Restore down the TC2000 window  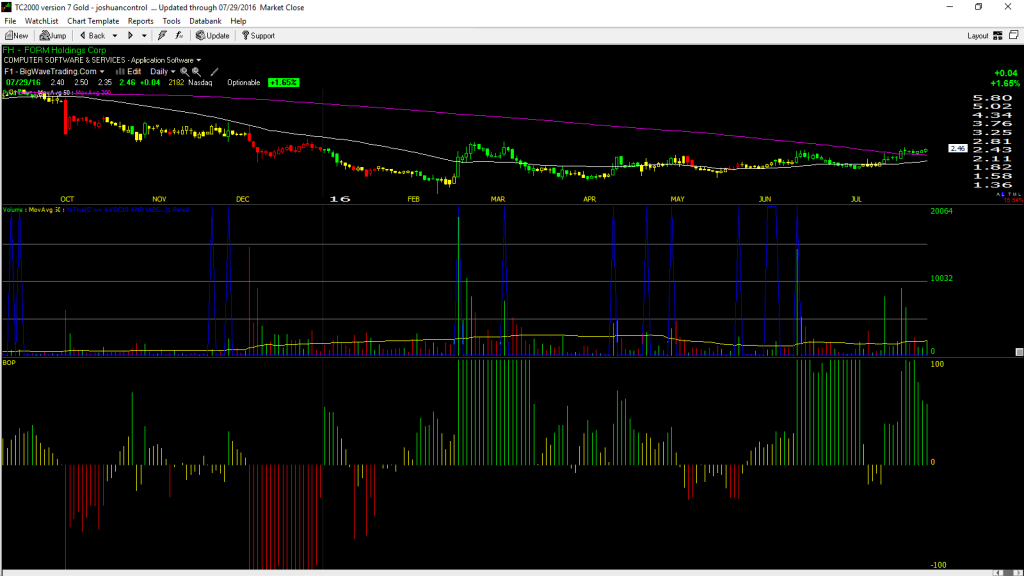(978, 7)
